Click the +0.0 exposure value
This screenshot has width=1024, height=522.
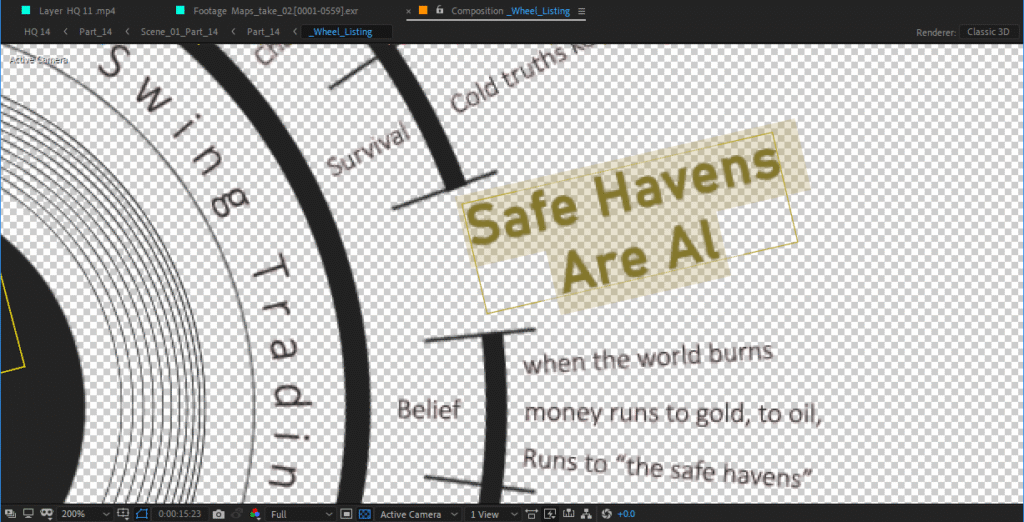click(x=626, y=514)
